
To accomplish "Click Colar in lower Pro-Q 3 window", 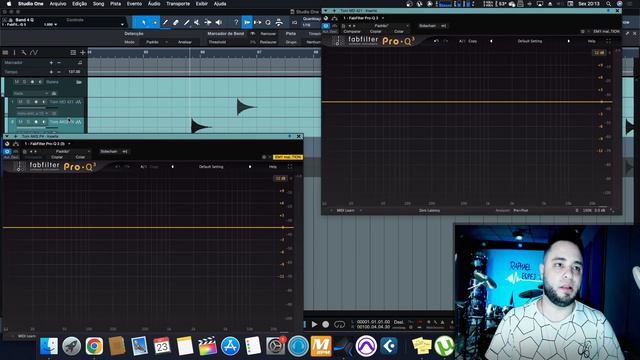I will tap(80, 157).
